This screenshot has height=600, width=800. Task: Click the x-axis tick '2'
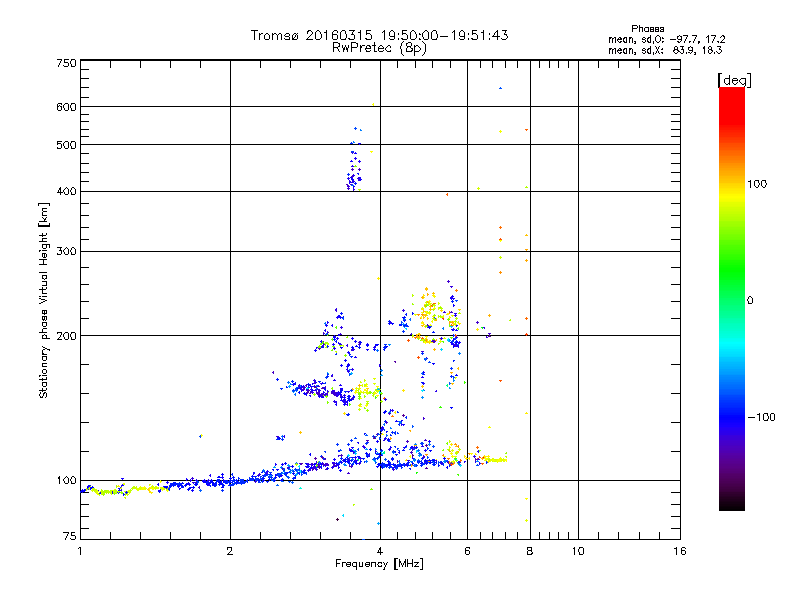click(230, 551)
